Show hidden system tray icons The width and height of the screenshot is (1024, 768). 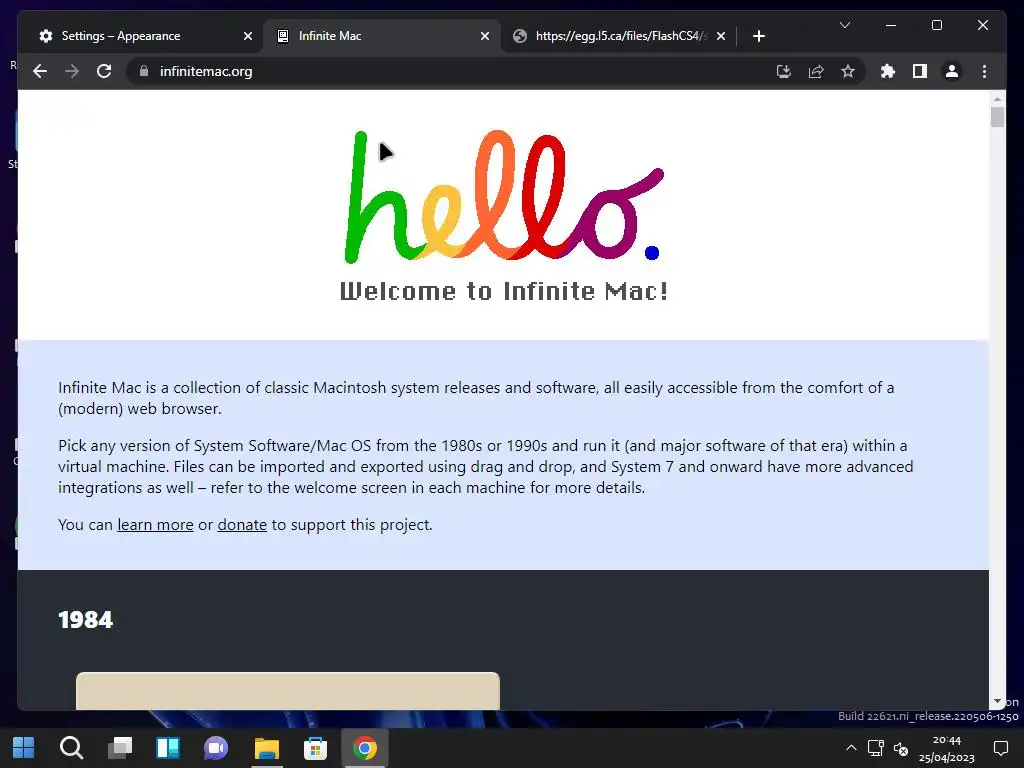(x=851, y=748)
